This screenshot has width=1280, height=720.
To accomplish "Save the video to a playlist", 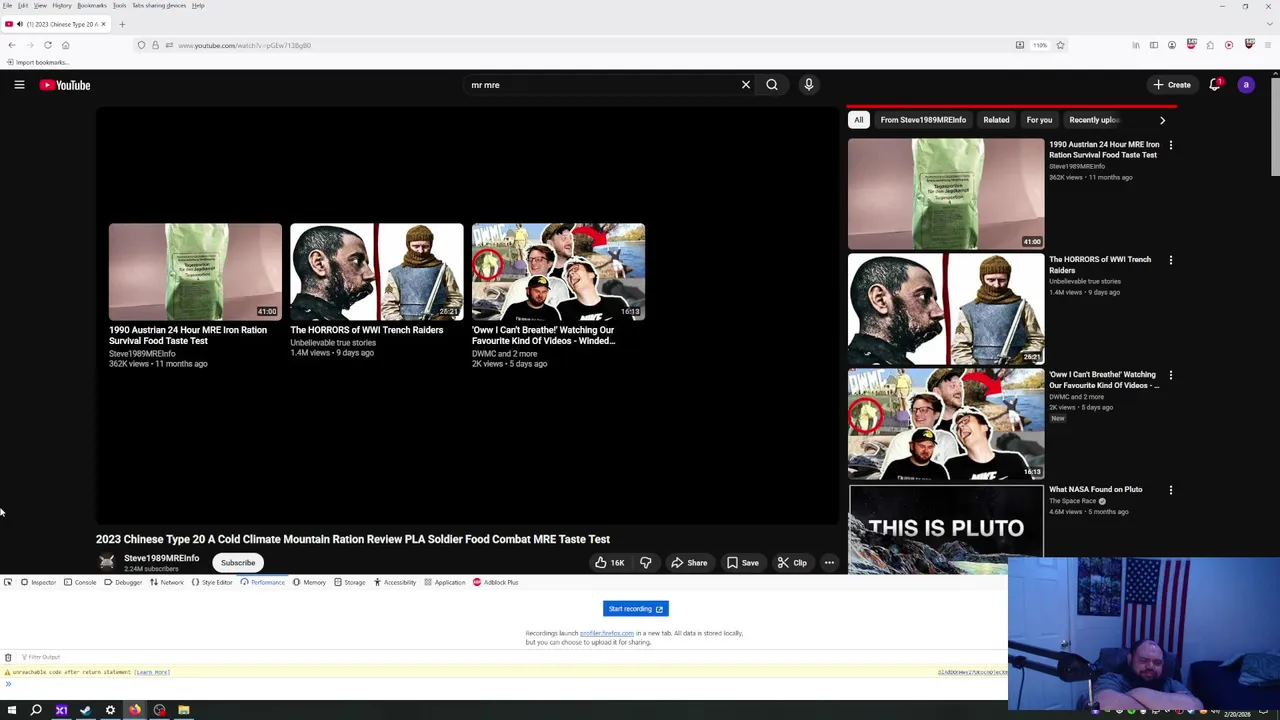I will tap(743, 563).
